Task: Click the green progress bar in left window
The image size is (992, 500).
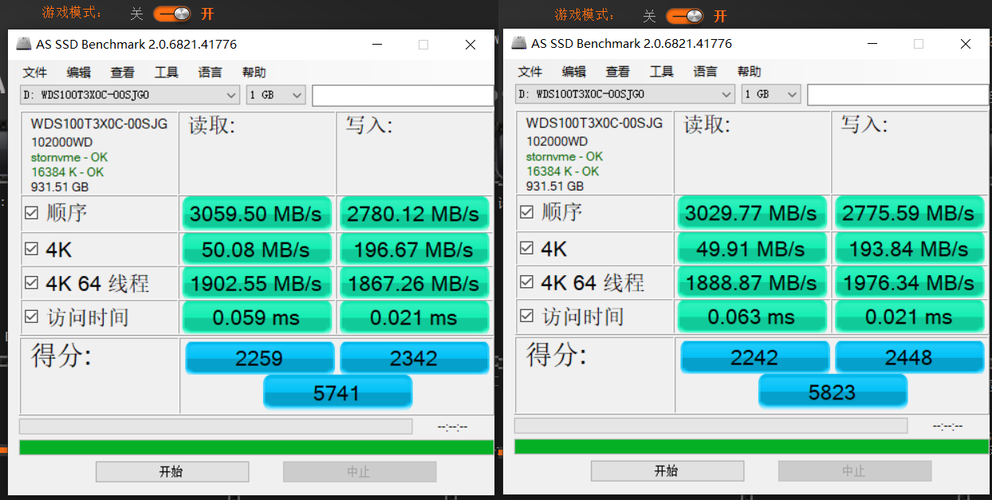Action: pyautogui.click(x=256, y=447)
